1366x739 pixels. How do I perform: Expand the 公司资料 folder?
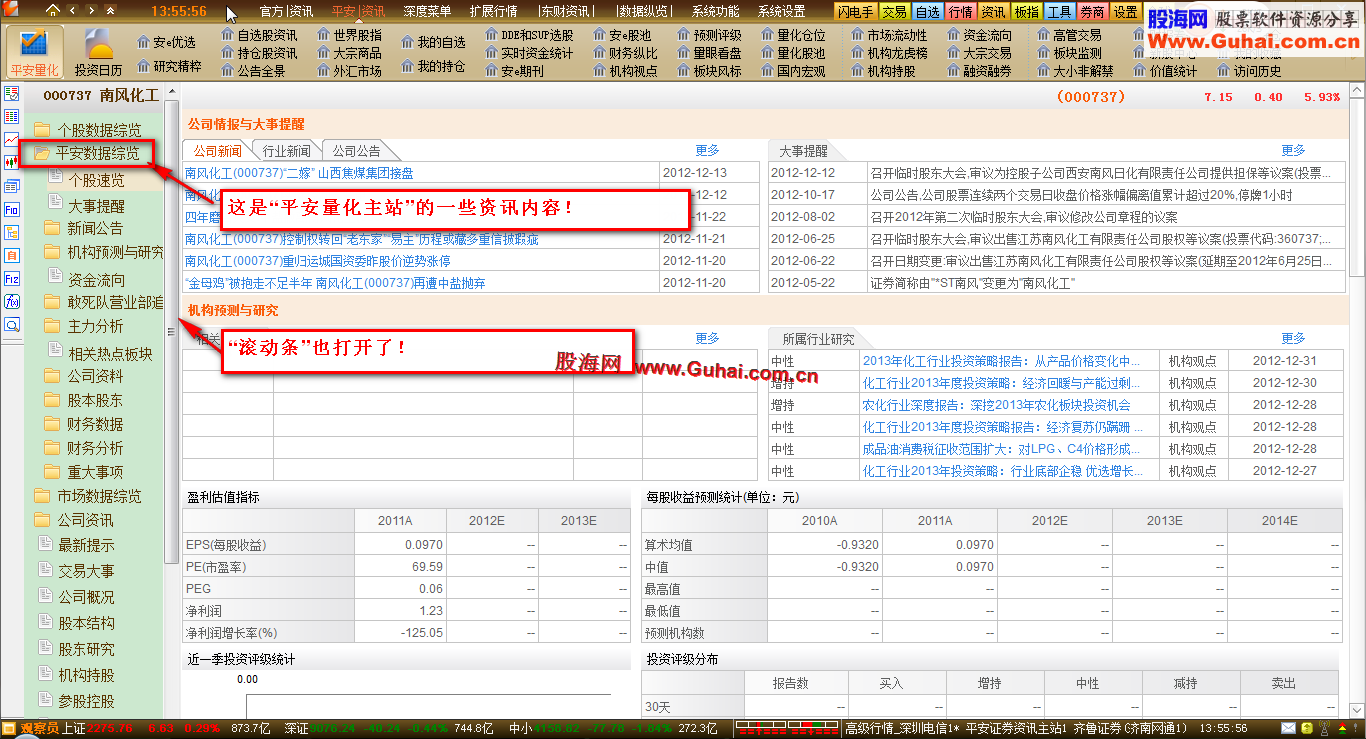[x=84, y=376]
